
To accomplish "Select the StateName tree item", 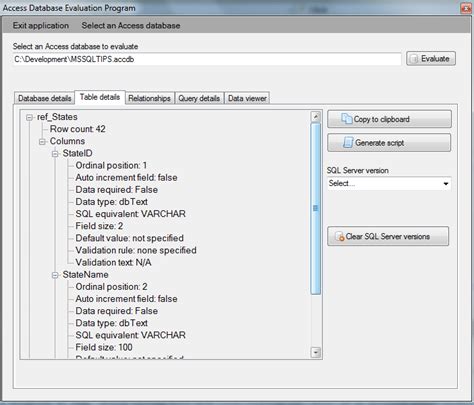I will point(85,275).
